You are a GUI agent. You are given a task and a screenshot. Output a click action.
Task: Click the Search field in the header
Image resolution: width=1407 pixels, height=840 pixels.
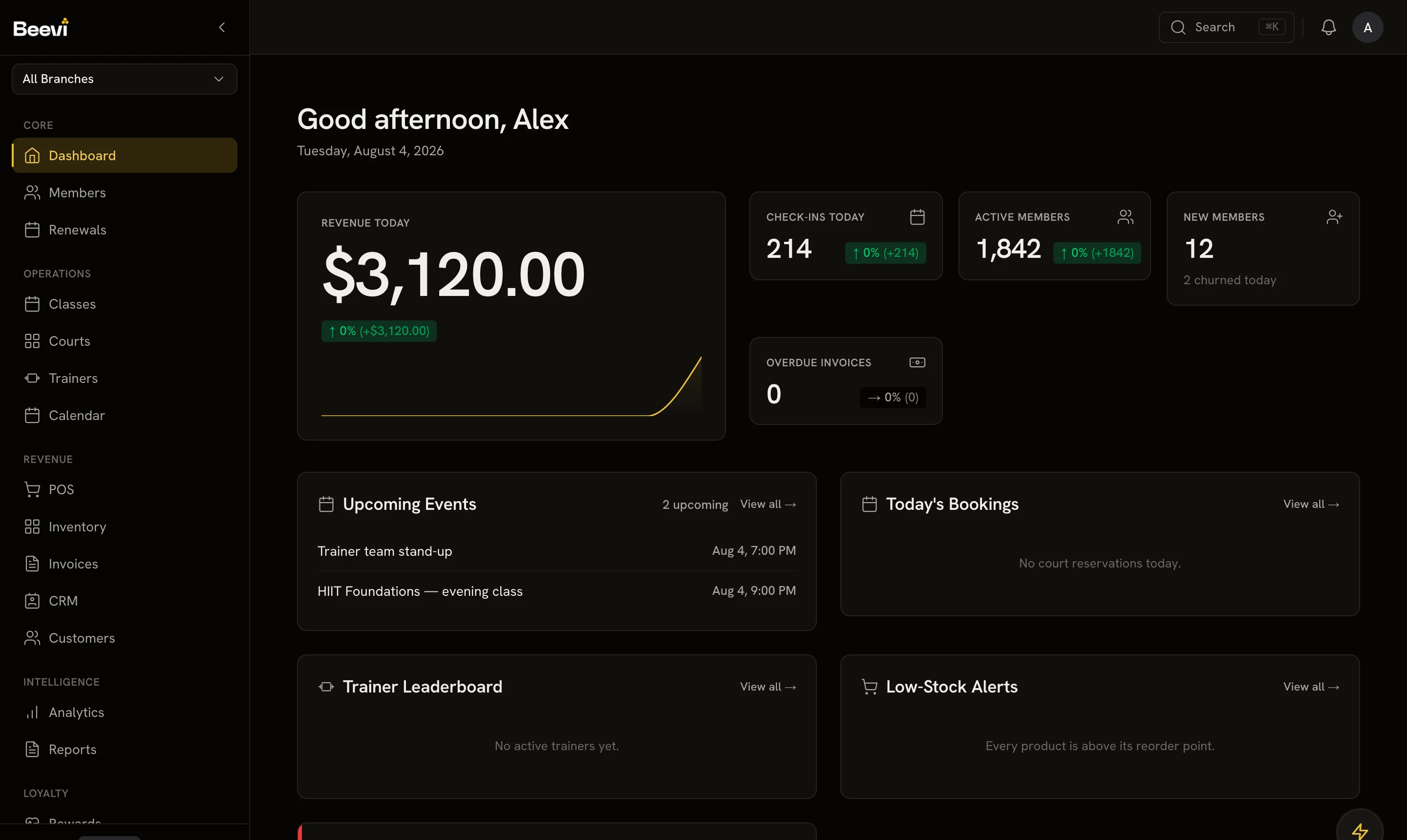click(1226, 27)
